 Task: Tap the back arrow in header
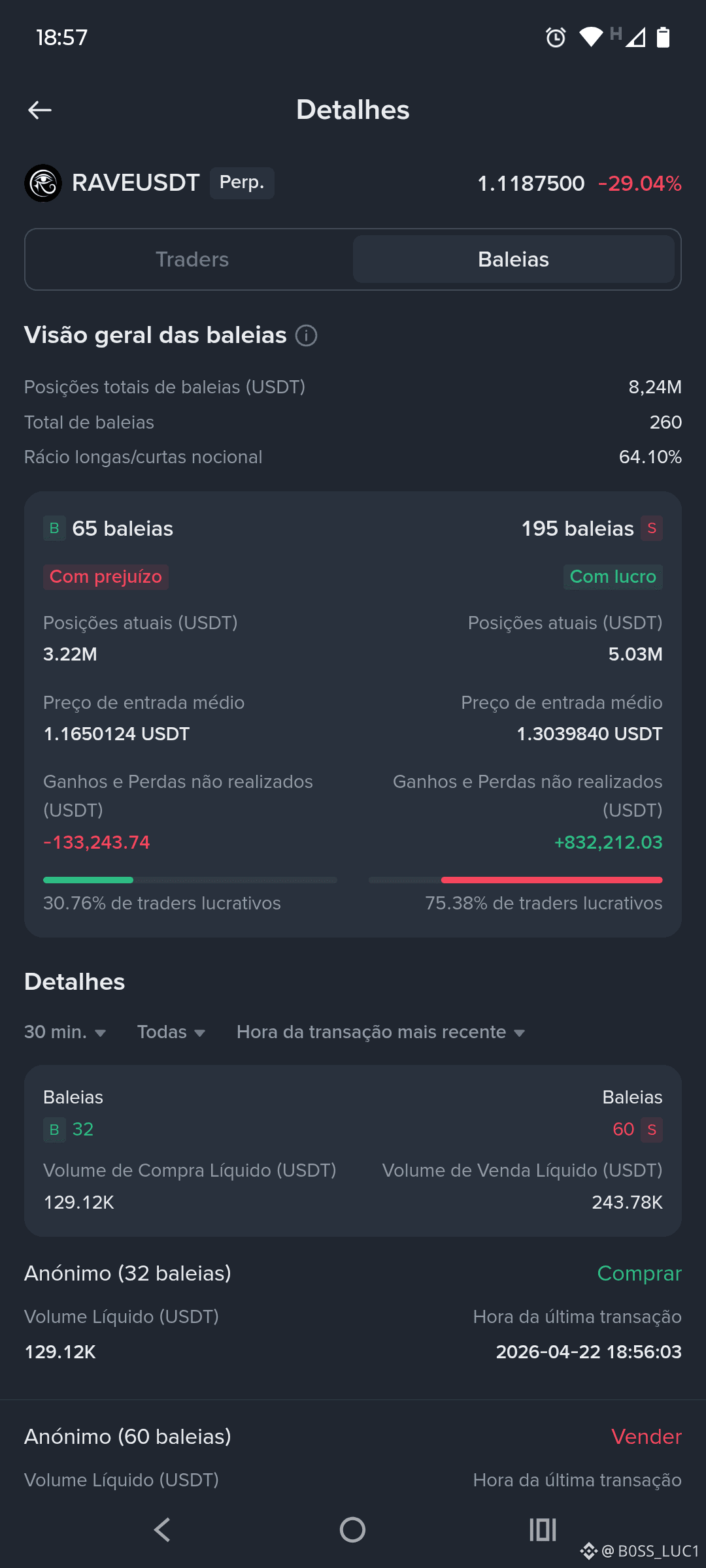[40, 110]
